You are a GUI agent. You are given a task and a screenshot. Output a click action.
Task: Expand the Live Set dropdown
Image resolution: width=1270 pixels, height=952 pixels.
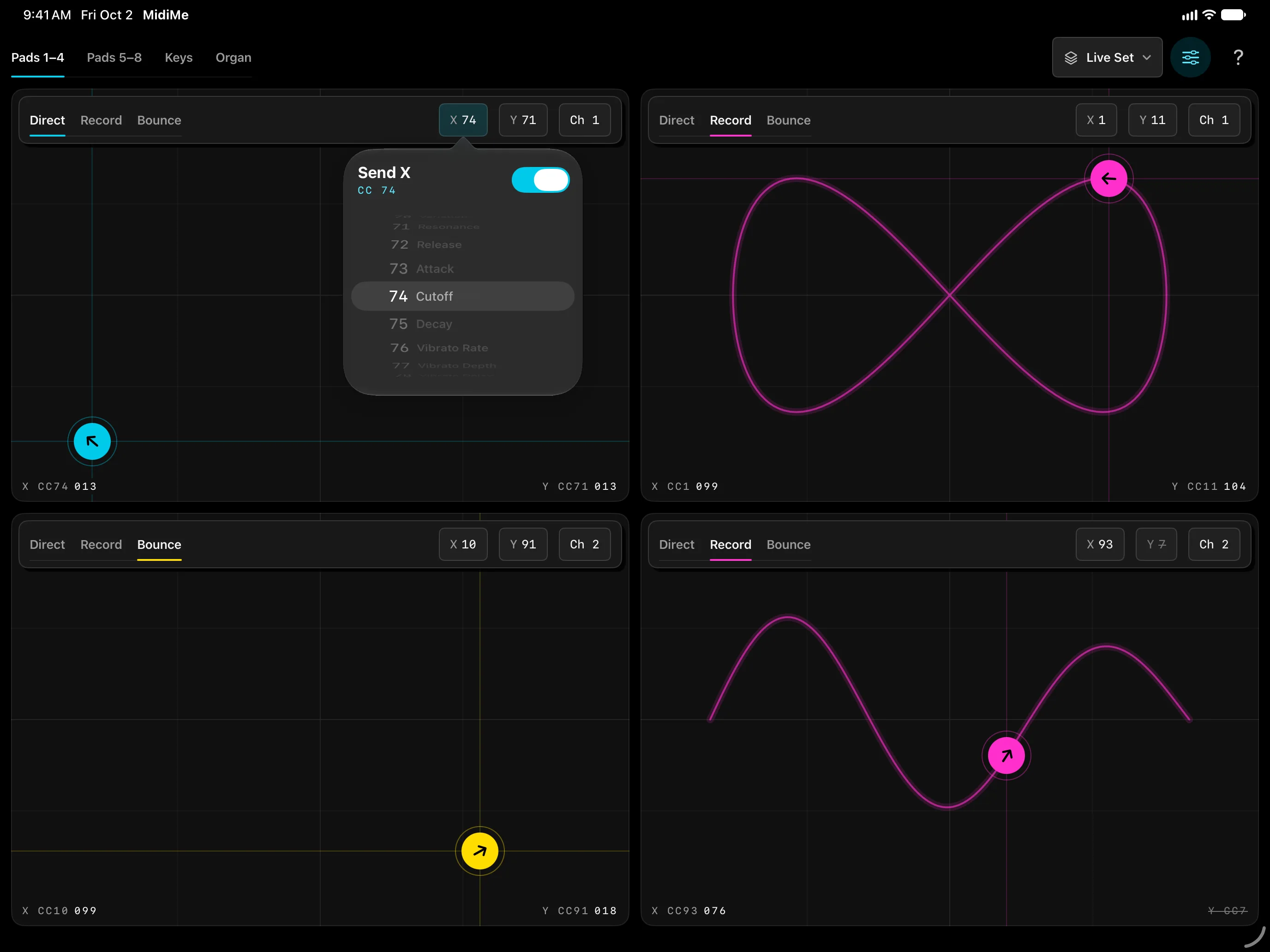(1107, 57)
